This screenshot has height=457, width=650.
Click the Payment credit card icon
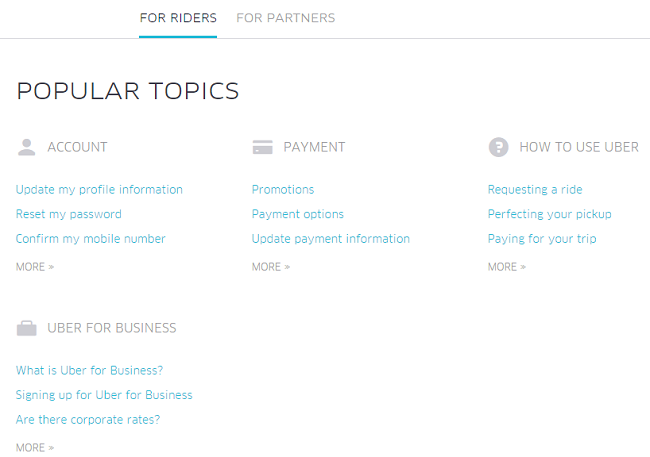(262, 147)
